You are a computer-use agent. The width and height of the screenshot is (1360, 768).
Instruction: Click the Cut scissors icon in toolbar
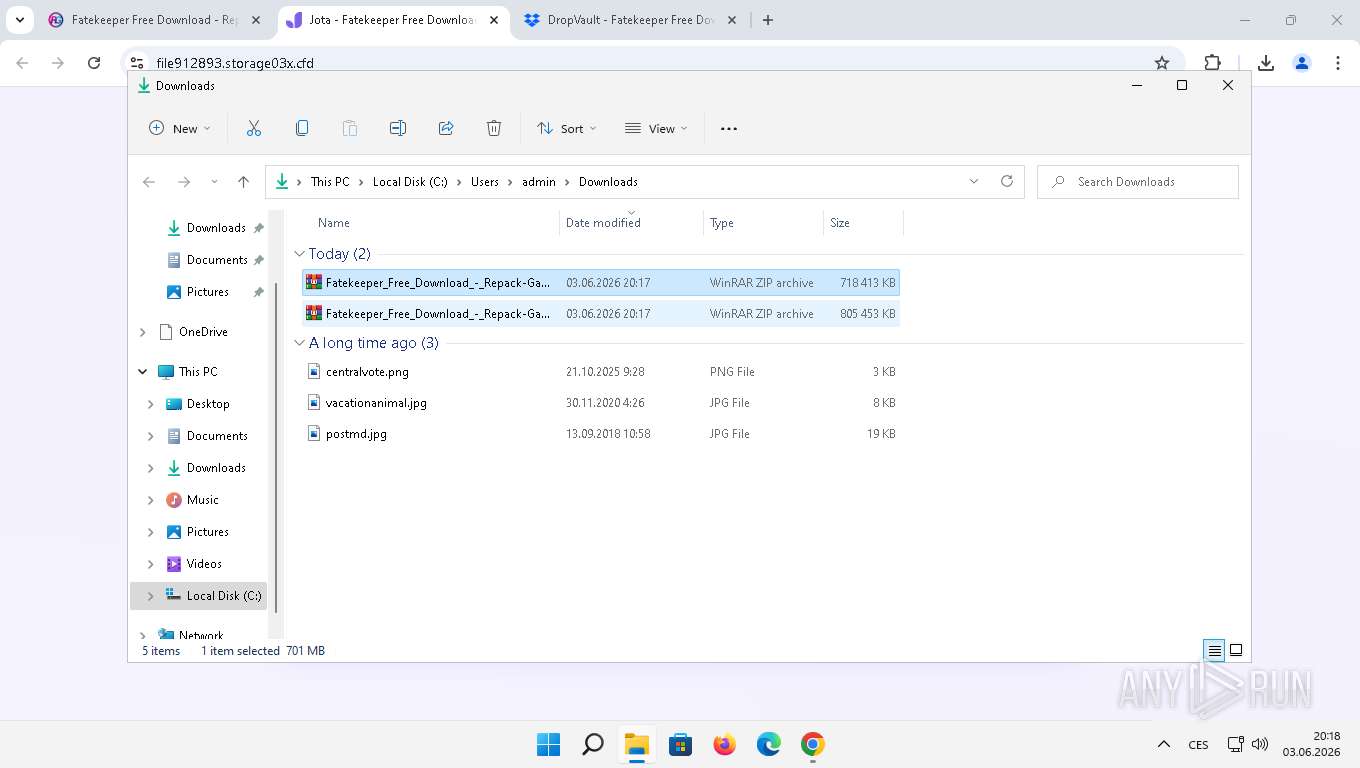254,128
